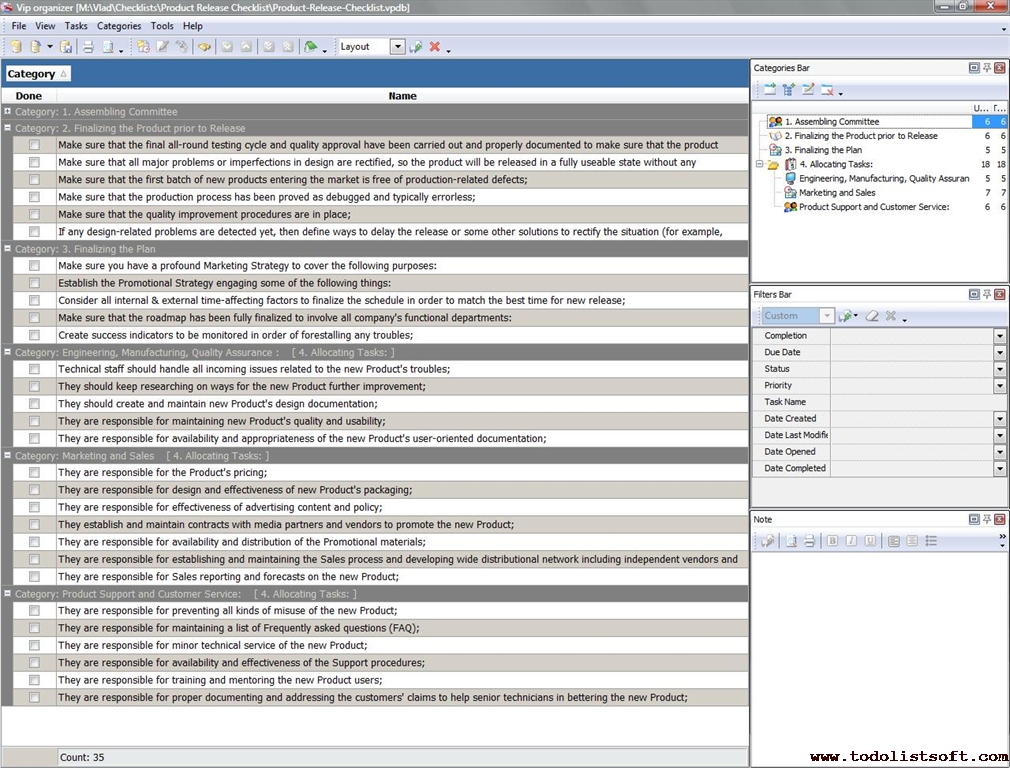Tick the checkbox for quality improvement procedures task
Viewport: 1010px width, 768px height.
coord(34,214)
